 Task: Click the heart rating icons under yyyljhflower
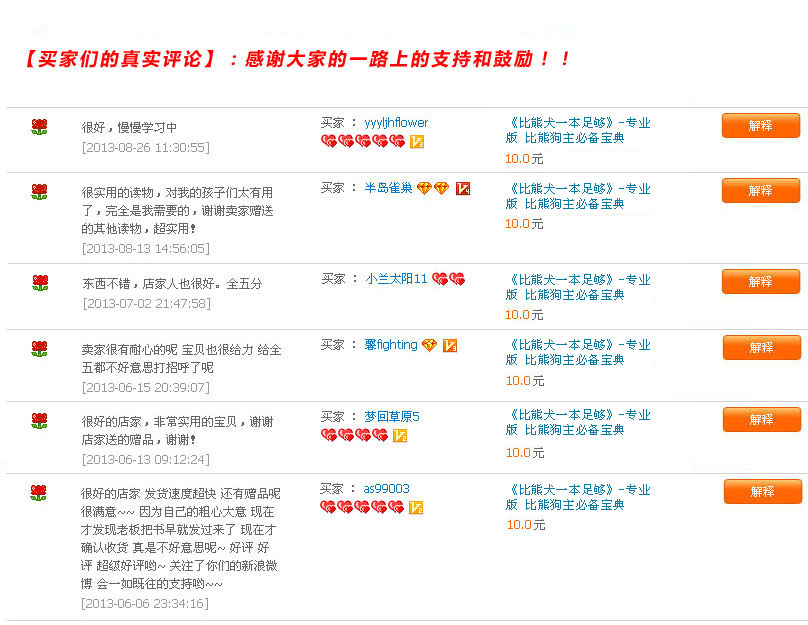tap(362, 142)
